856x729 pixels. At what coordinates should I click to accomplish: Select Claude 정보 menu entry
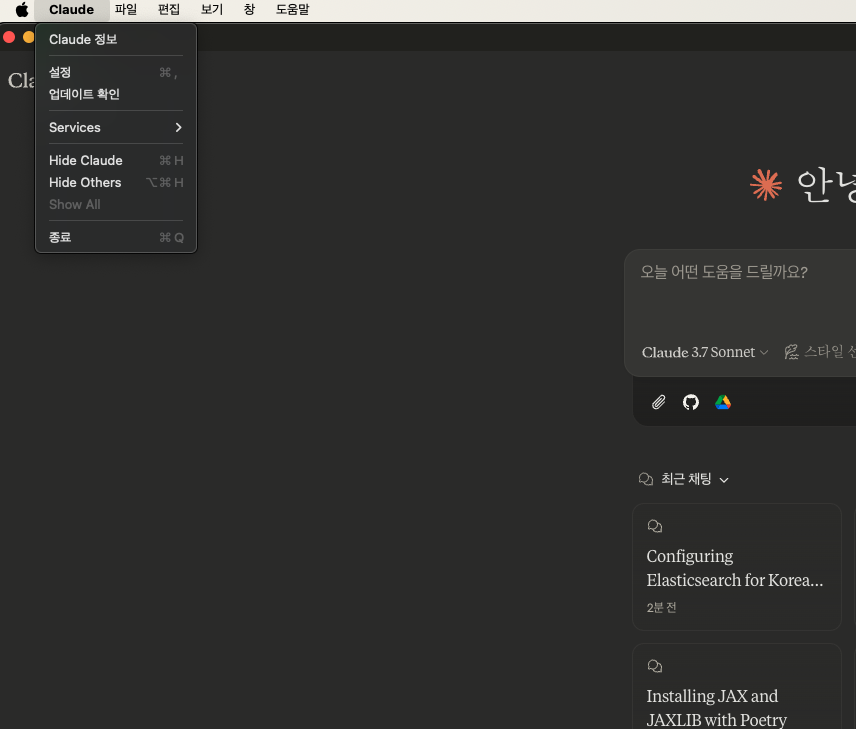[116, 39]
